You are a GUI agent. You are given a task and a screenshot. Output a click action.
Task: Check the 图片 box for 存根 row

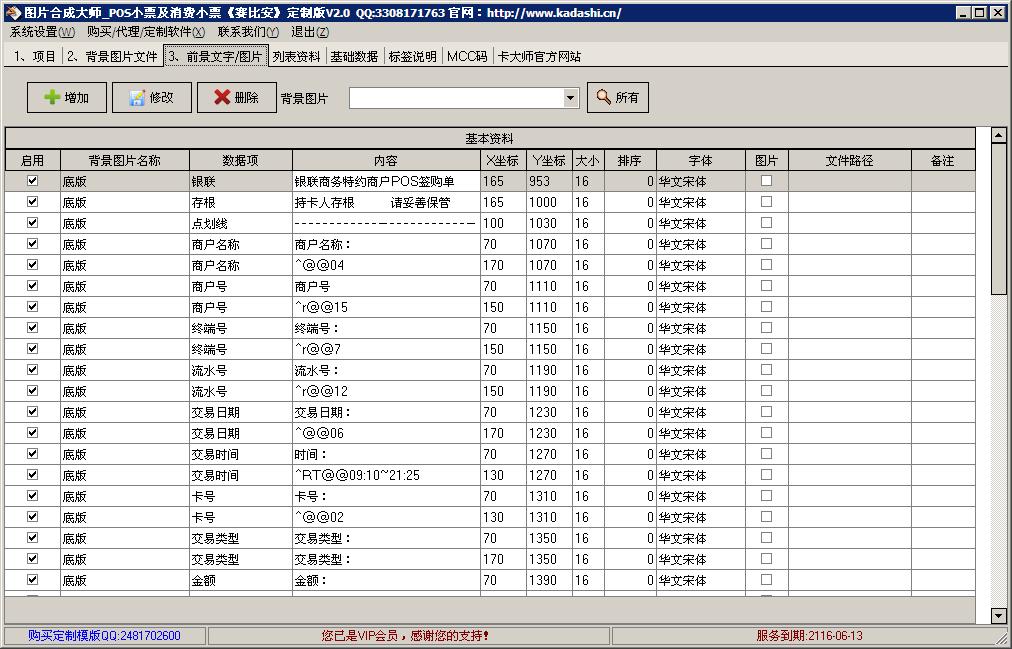point(766,202)
